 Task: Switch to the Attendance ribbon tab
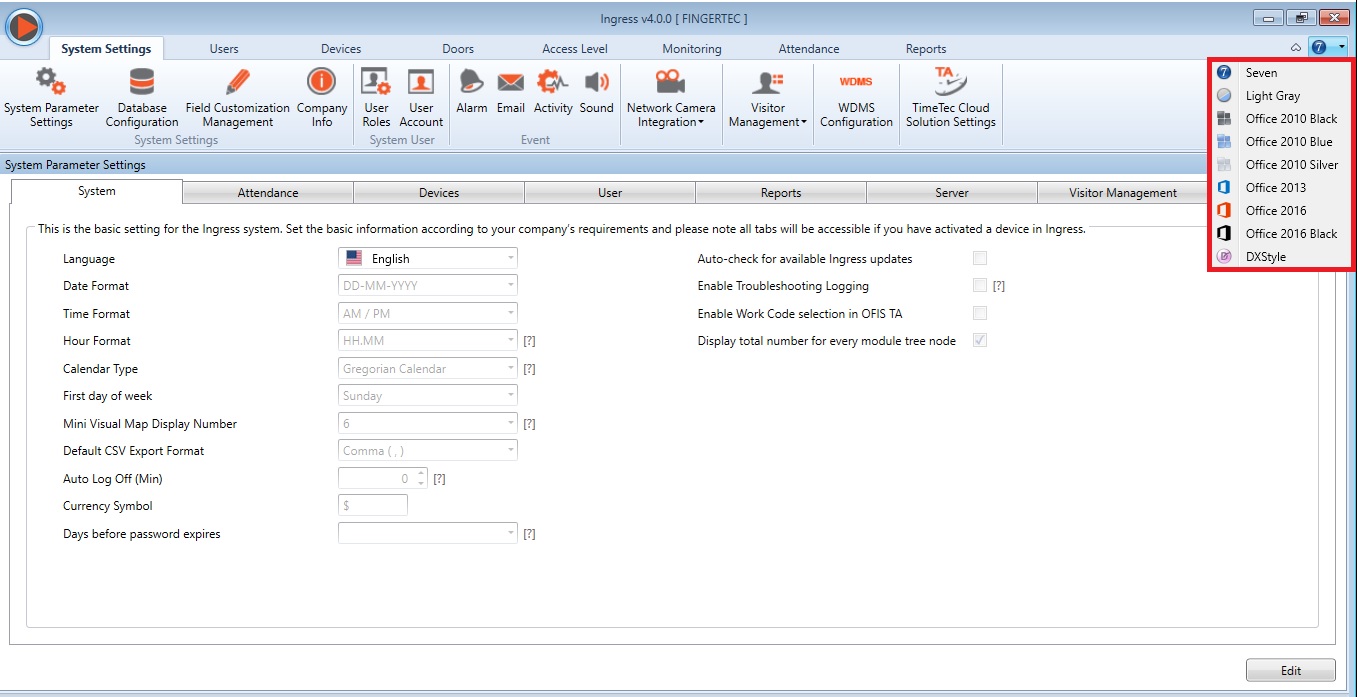click(x=809, y=48)
